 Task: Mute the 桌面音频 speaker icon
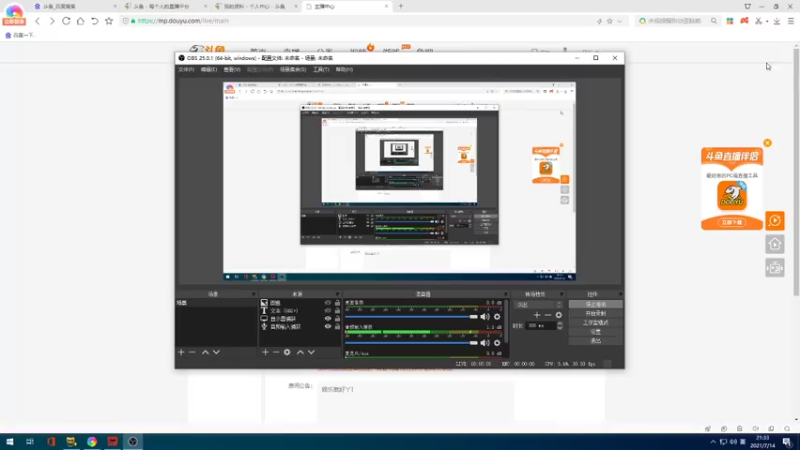tap(485, 317)
